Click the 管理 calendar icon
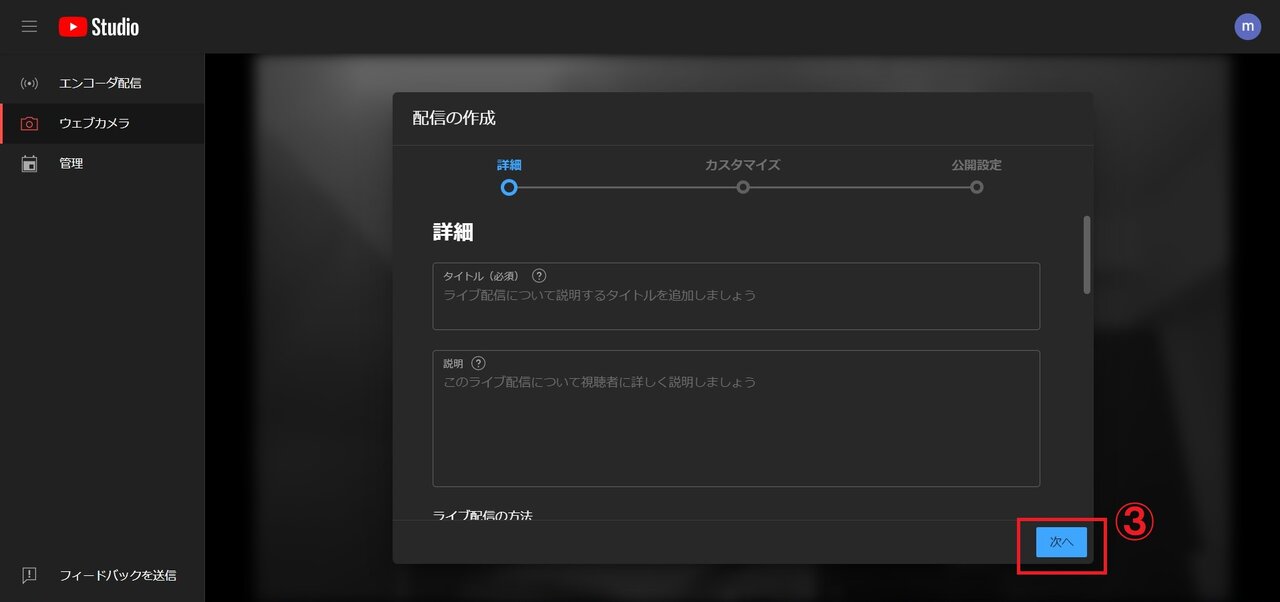 click(x=29, y=163)
